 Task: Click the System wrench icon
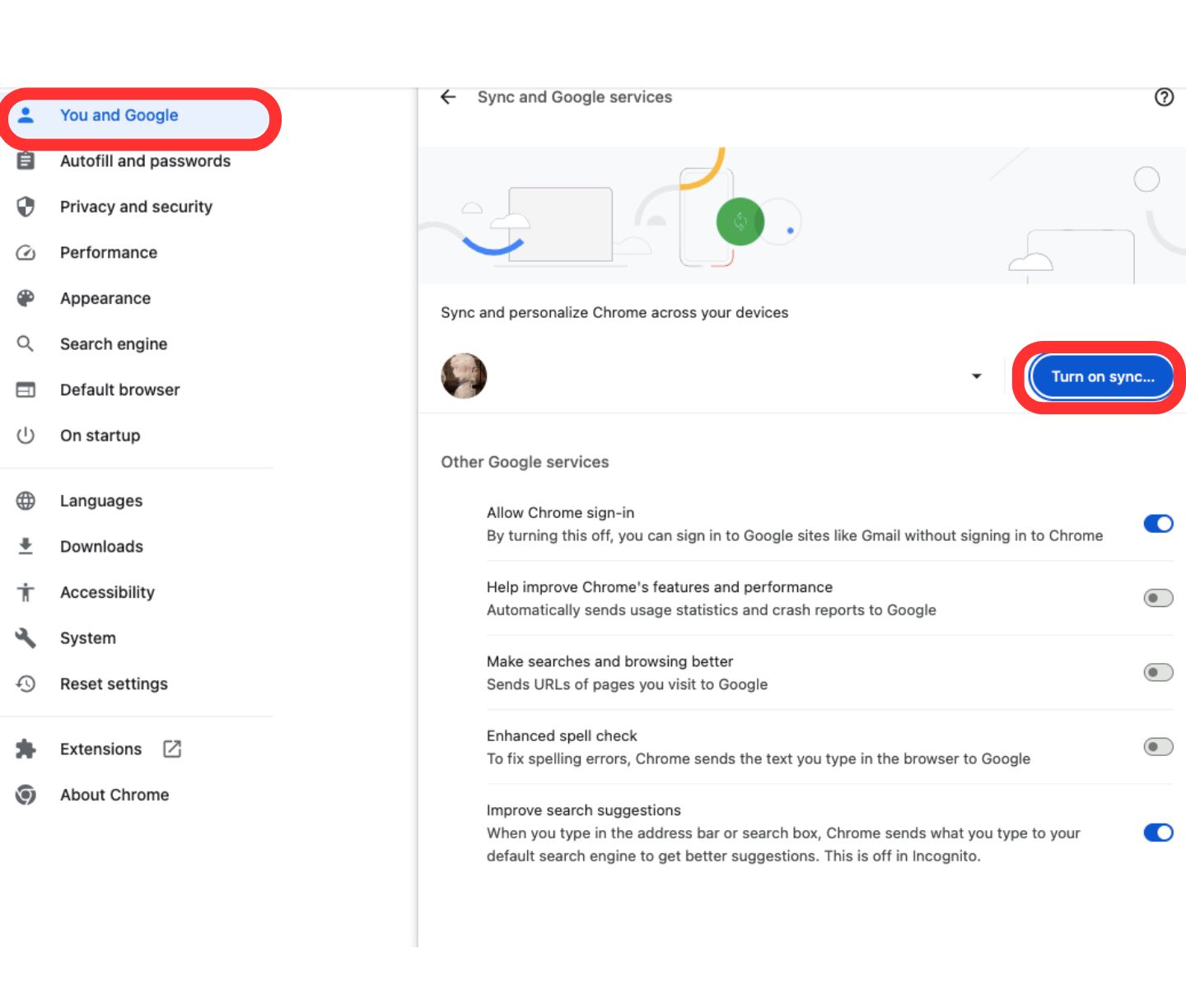(26, 638)
